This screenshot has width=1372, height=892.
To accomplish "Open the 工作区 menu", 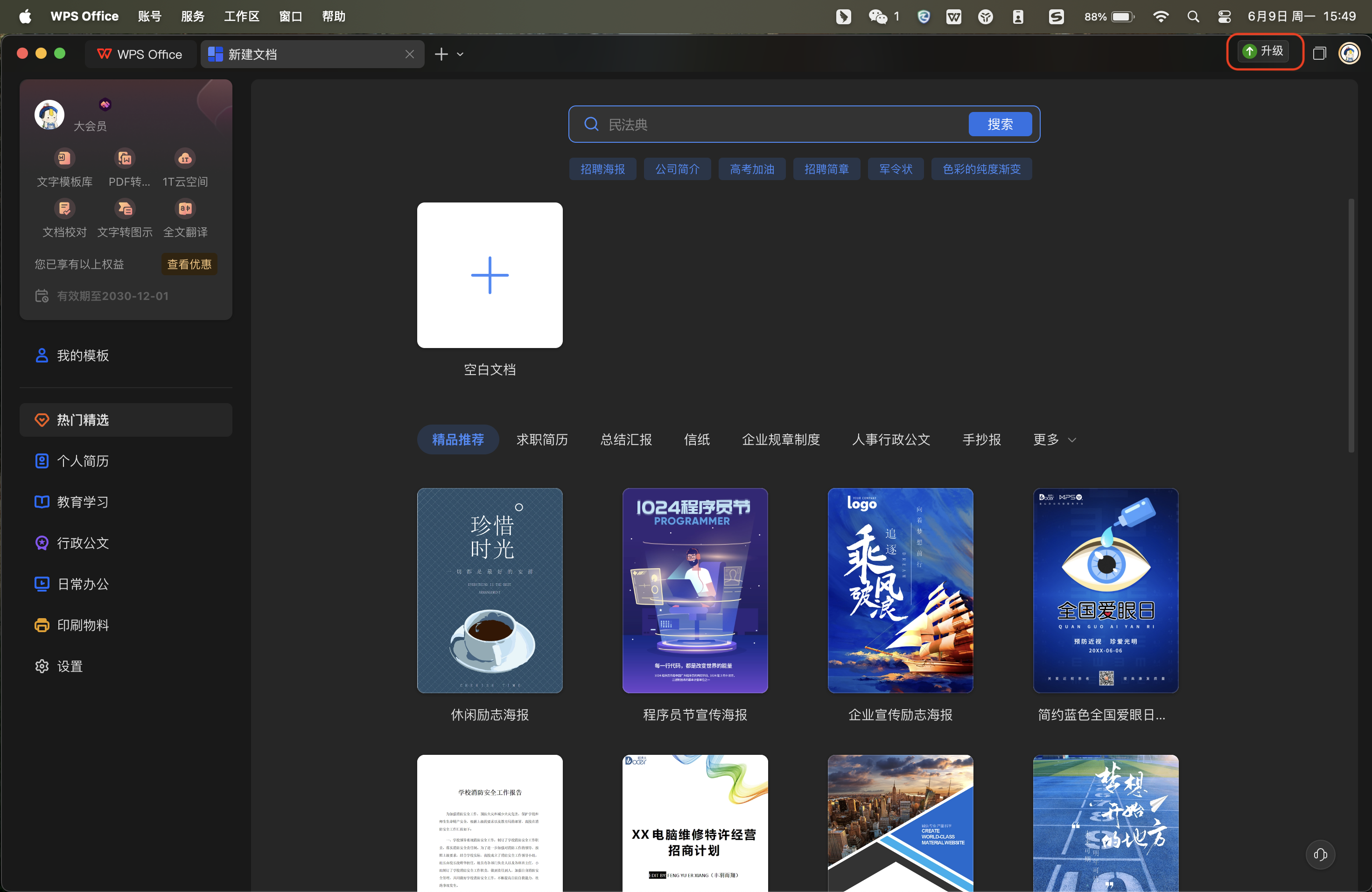I will click(x=242, y=16).
